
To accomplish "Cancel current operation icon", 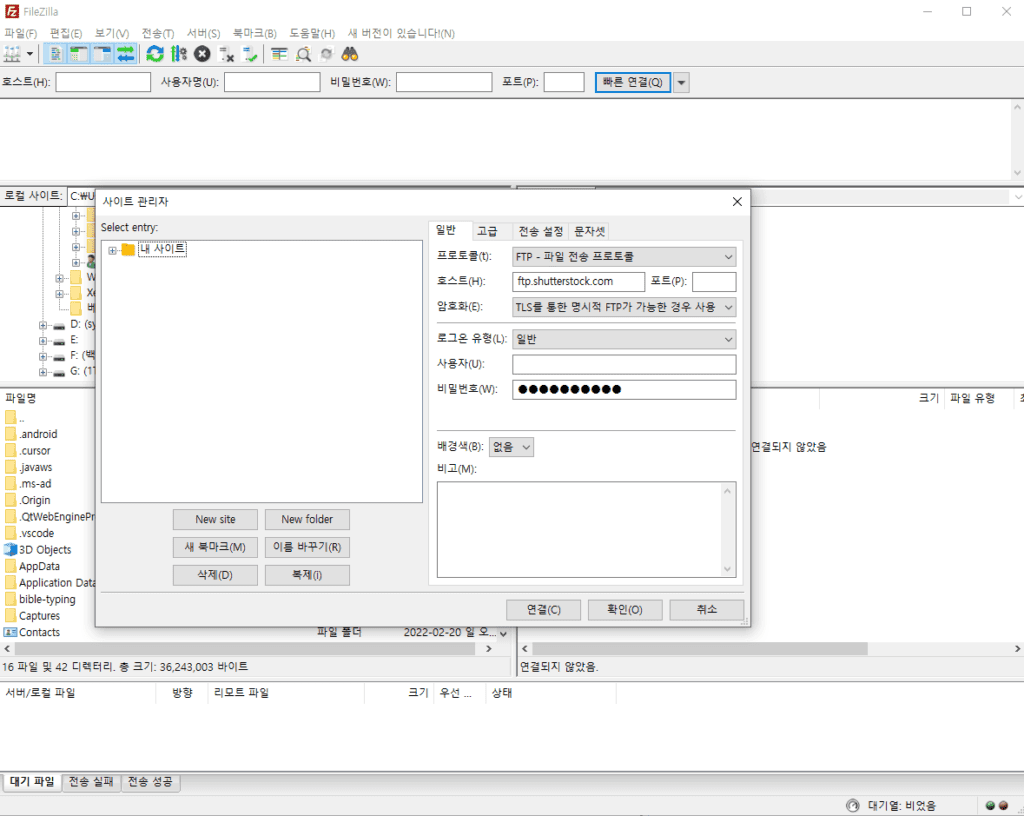I will click(x=202, y=54).
